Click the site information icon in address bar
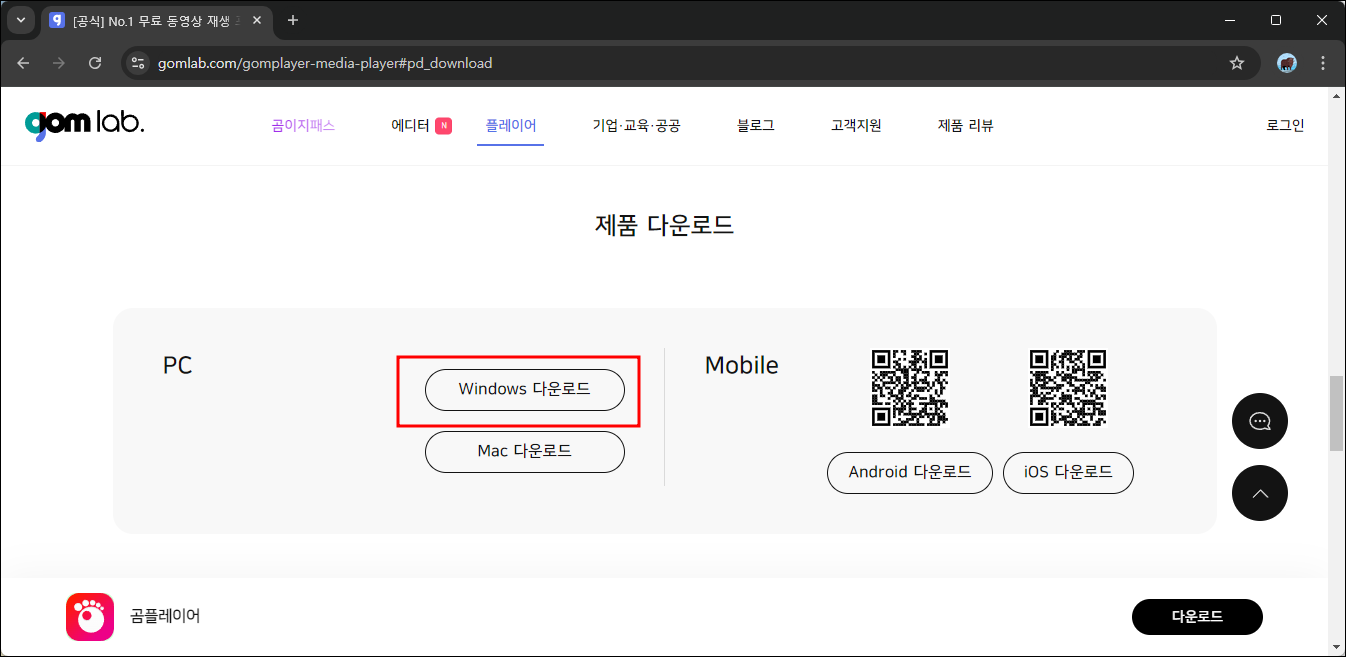The image size is (1346, 657). [x=139, y=63]
